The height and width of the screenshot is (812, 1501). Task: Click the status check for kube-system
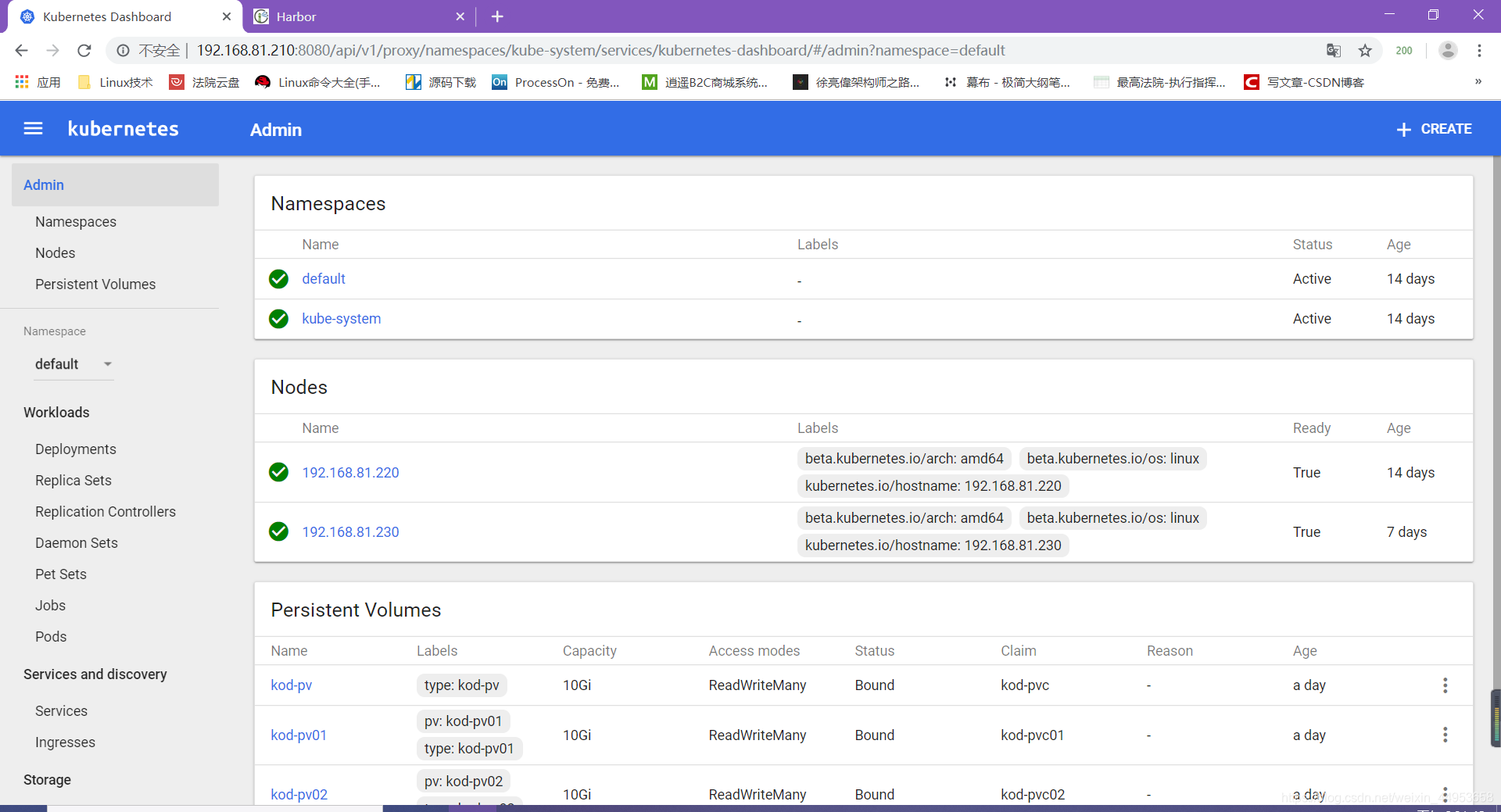click(x=278, y=319)
